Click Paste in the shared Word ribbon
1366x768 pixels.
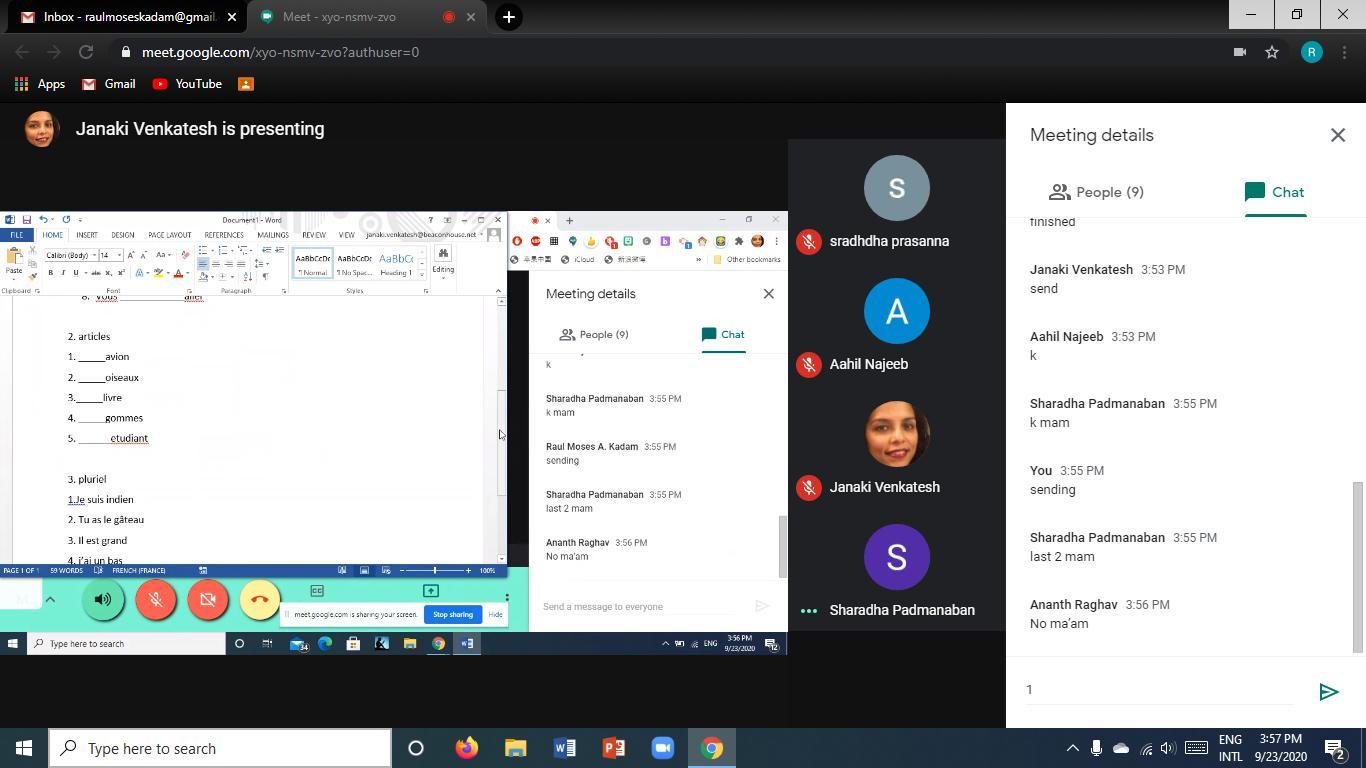[x=14, y=260]
